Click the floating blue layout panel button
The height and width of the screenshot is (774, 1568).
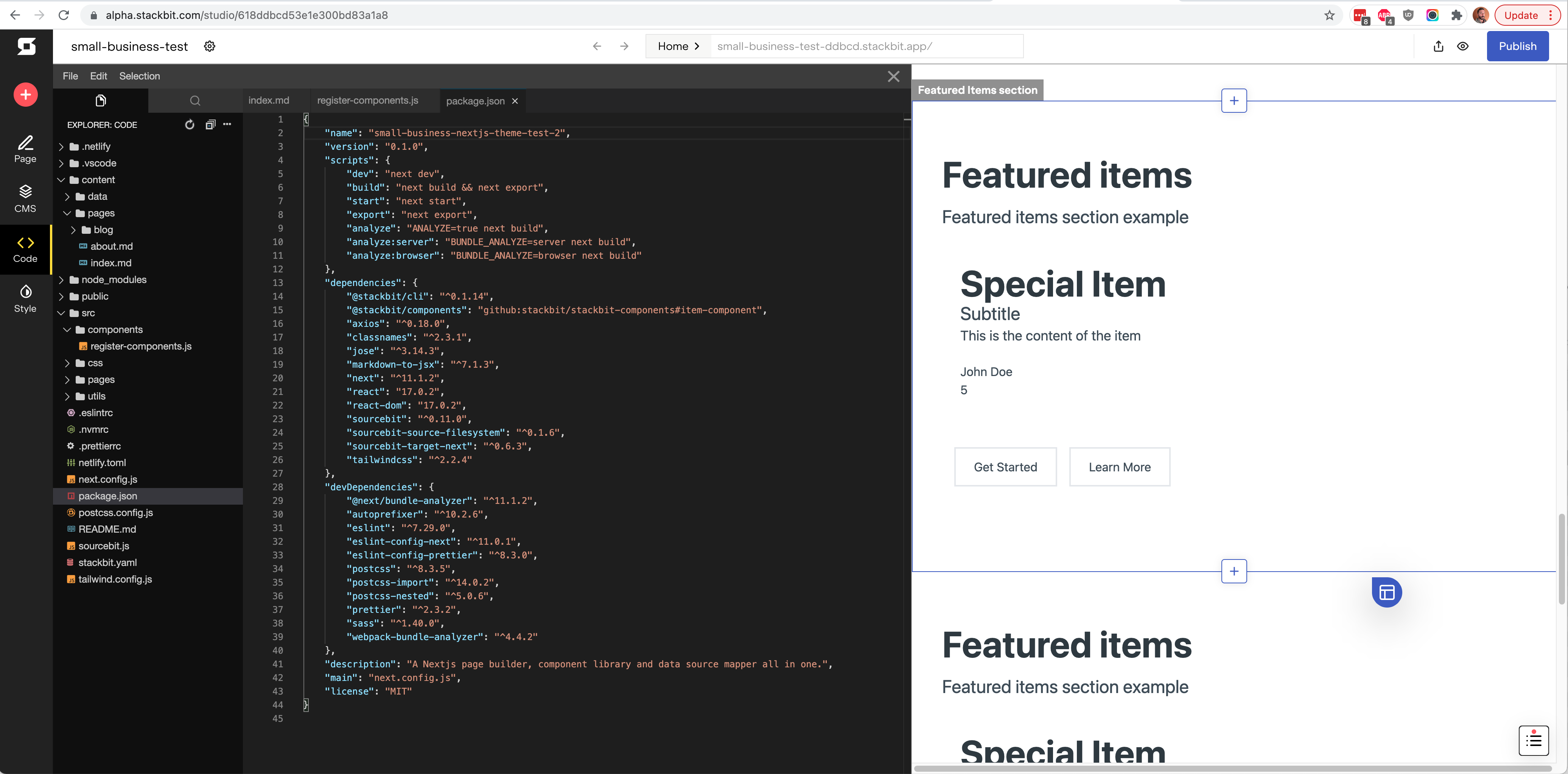coord(1386,592)
